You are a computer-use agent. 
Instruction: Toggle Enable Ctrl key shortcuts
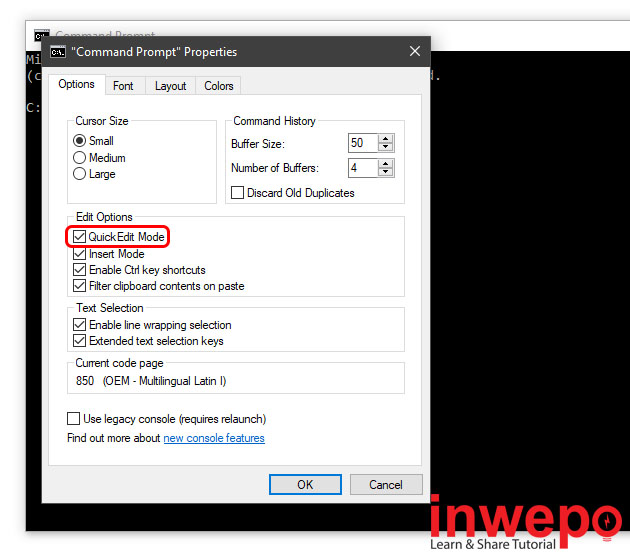[x=80, y=270]
